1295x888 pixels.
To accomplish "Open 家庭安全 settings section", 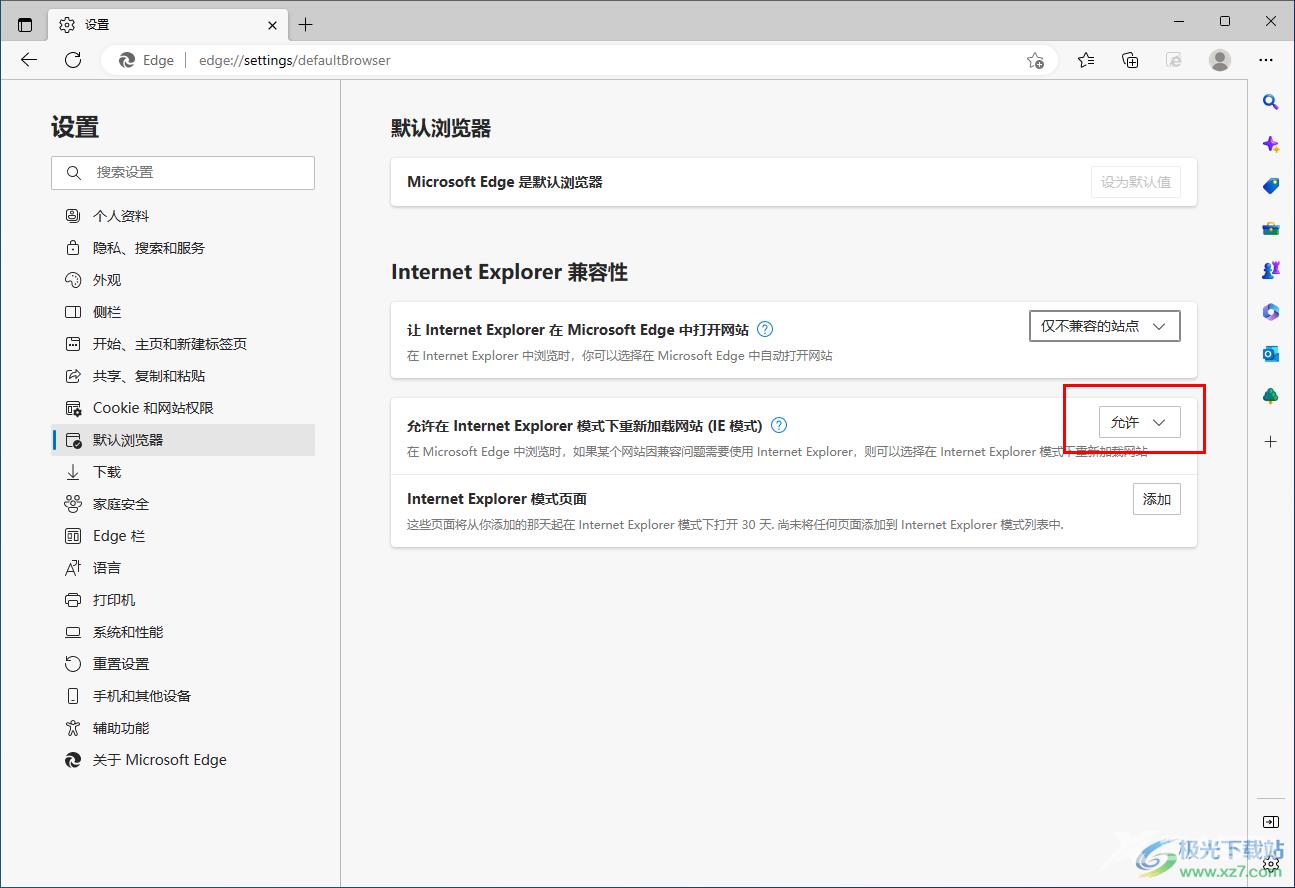I will tap(183, 504).
